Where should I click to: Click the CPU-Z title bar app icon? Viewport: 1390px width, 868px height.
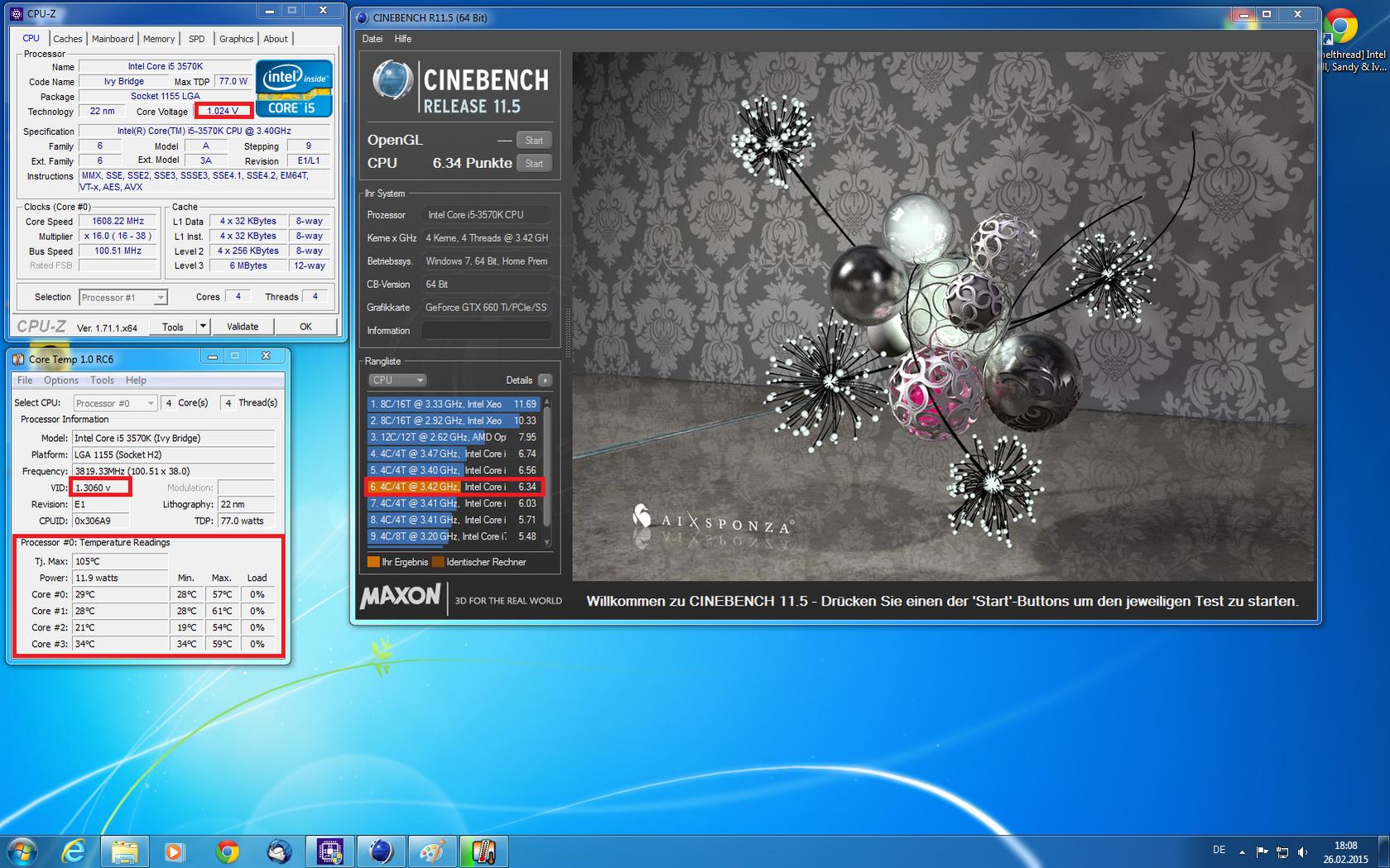[x=17, y=13]
